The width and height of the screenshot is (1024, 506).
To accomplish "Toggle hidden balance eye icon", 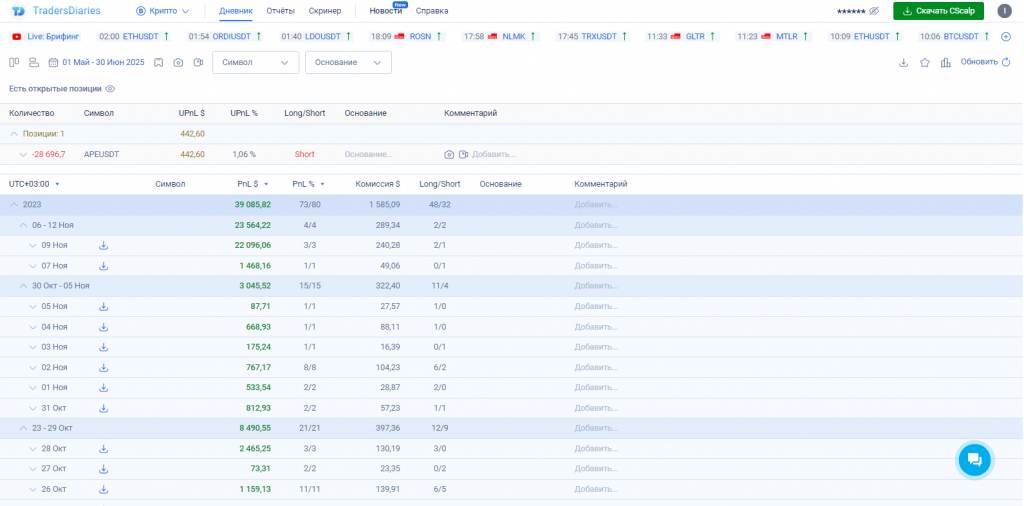I will point(874,11).
